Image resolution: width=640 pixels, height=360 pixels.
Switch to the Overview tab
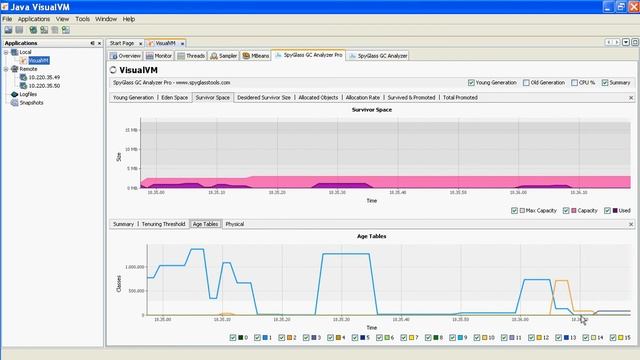125,56
